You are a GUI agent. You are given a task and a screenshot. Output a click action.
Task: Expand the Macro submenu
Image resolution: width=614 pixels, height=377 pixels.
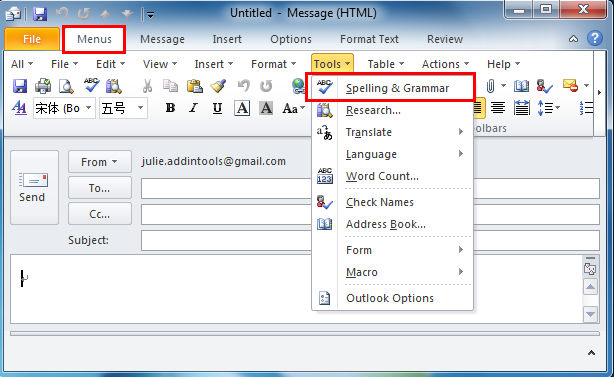[x=392, y=272]
